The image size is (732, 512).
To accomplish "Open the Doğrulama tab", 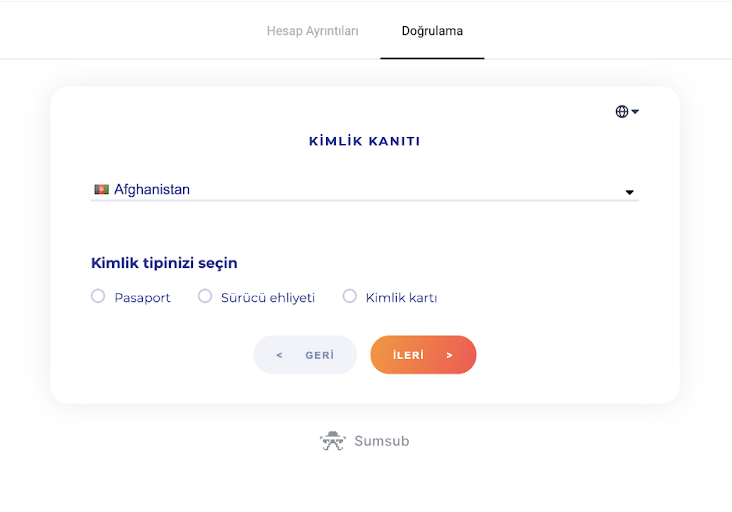I will point(432,31).
